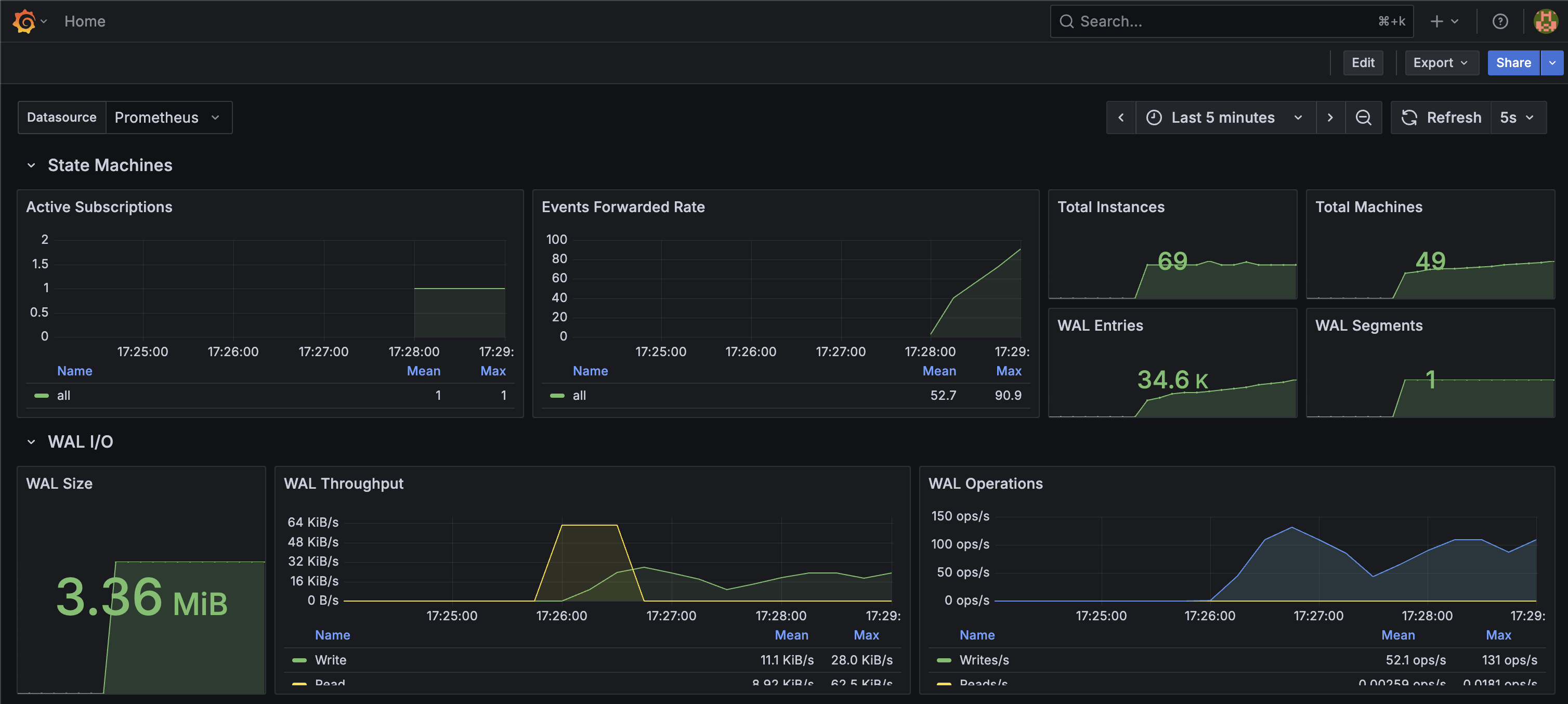Shift time range backward with left arrow
This screenshot has height=704, width=1568.
1120,118
